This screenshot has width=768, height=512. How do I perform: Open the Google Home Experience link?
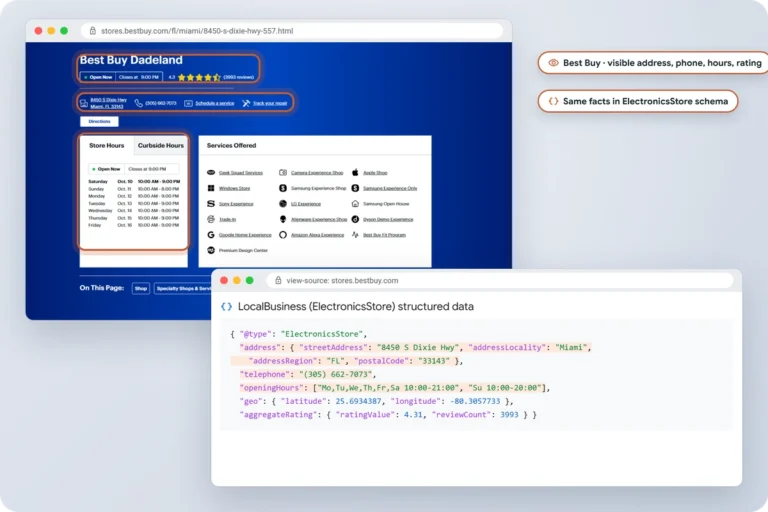click(245, 235)
